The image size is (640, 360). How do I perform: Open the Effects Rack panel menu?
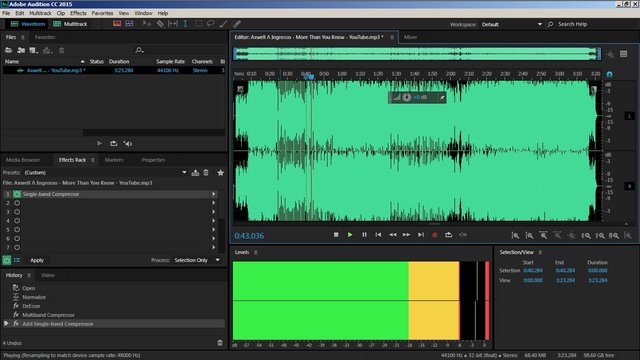click(x=93, y=160)
